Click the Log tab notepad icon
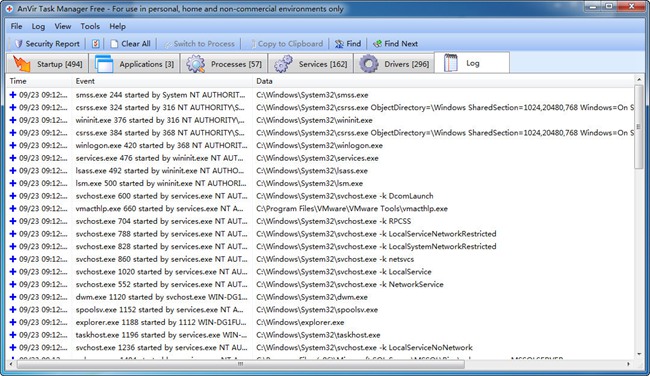The height and width of the screenshot is (376, 650). point(451,63)
